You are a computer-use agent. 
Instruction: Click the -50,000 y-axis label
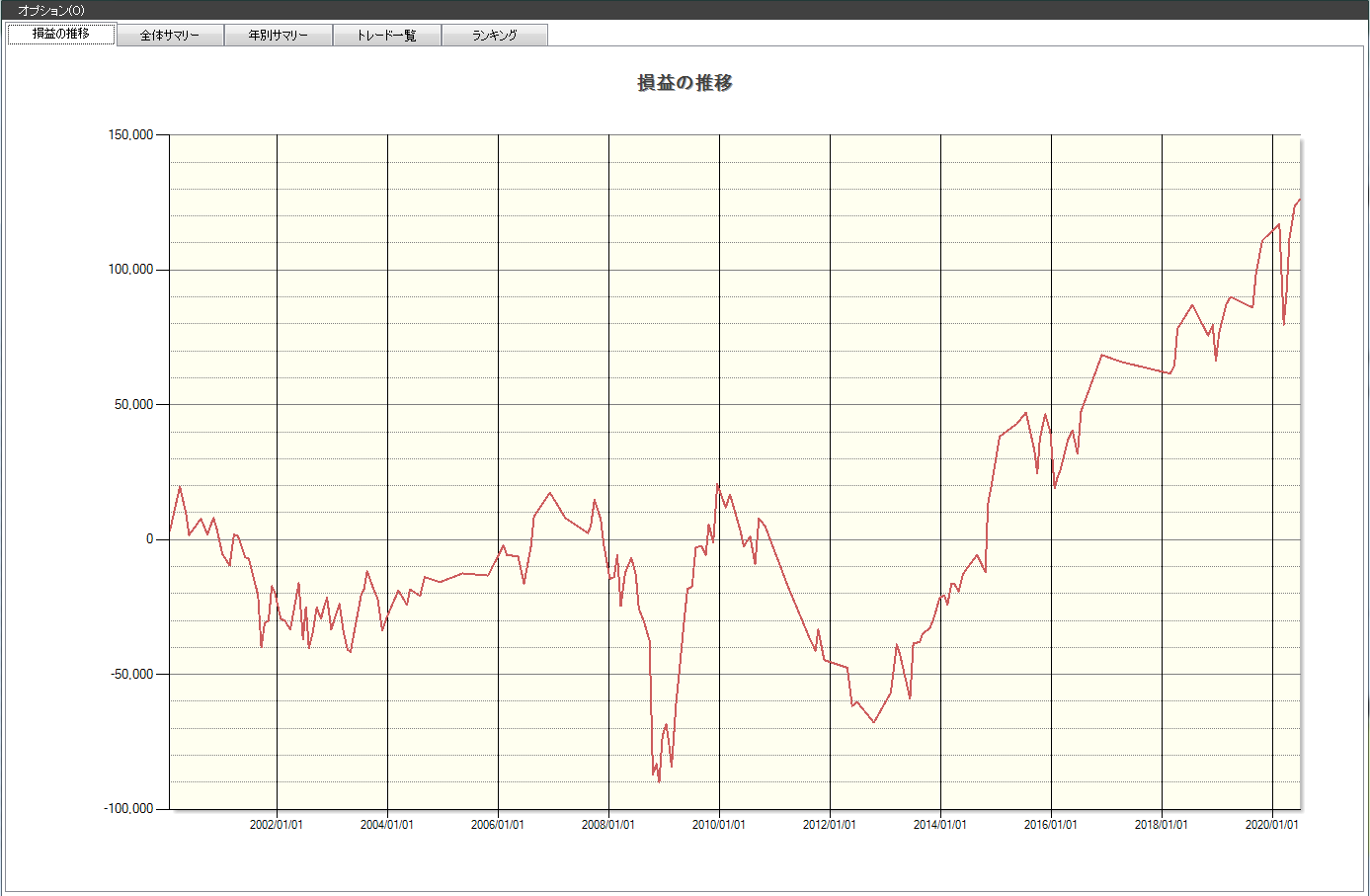coord(132,674)
